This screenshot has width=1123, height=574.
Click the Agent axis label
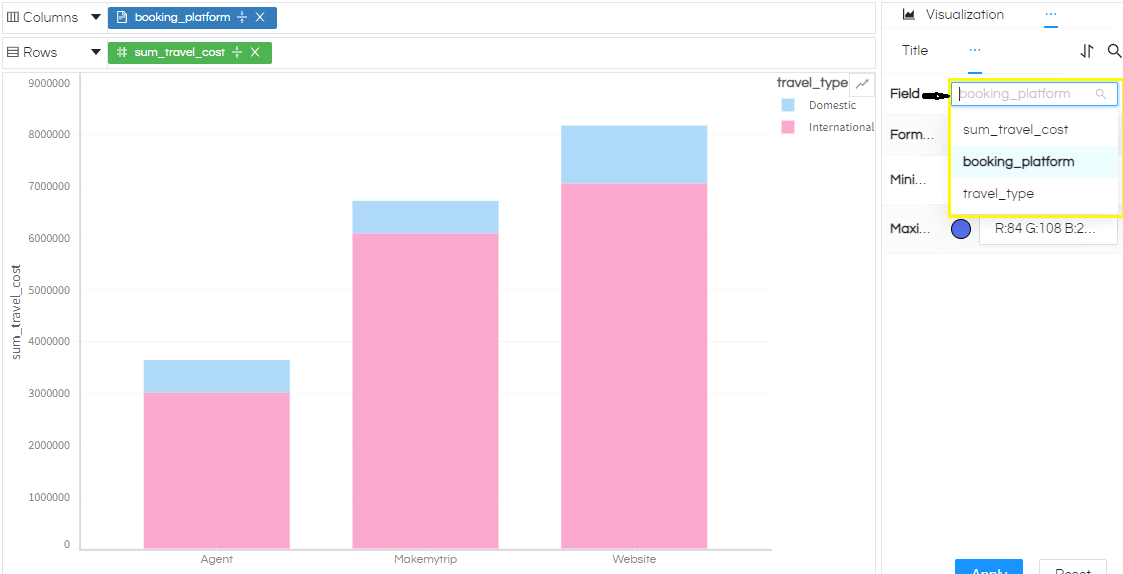tap(216, 559)
